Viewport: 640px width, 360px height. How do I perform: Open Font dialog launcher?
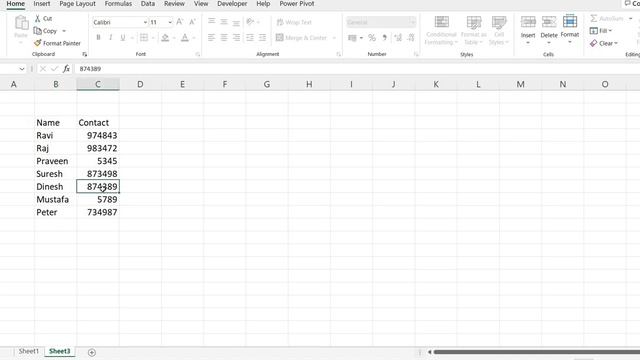[198, 54]
